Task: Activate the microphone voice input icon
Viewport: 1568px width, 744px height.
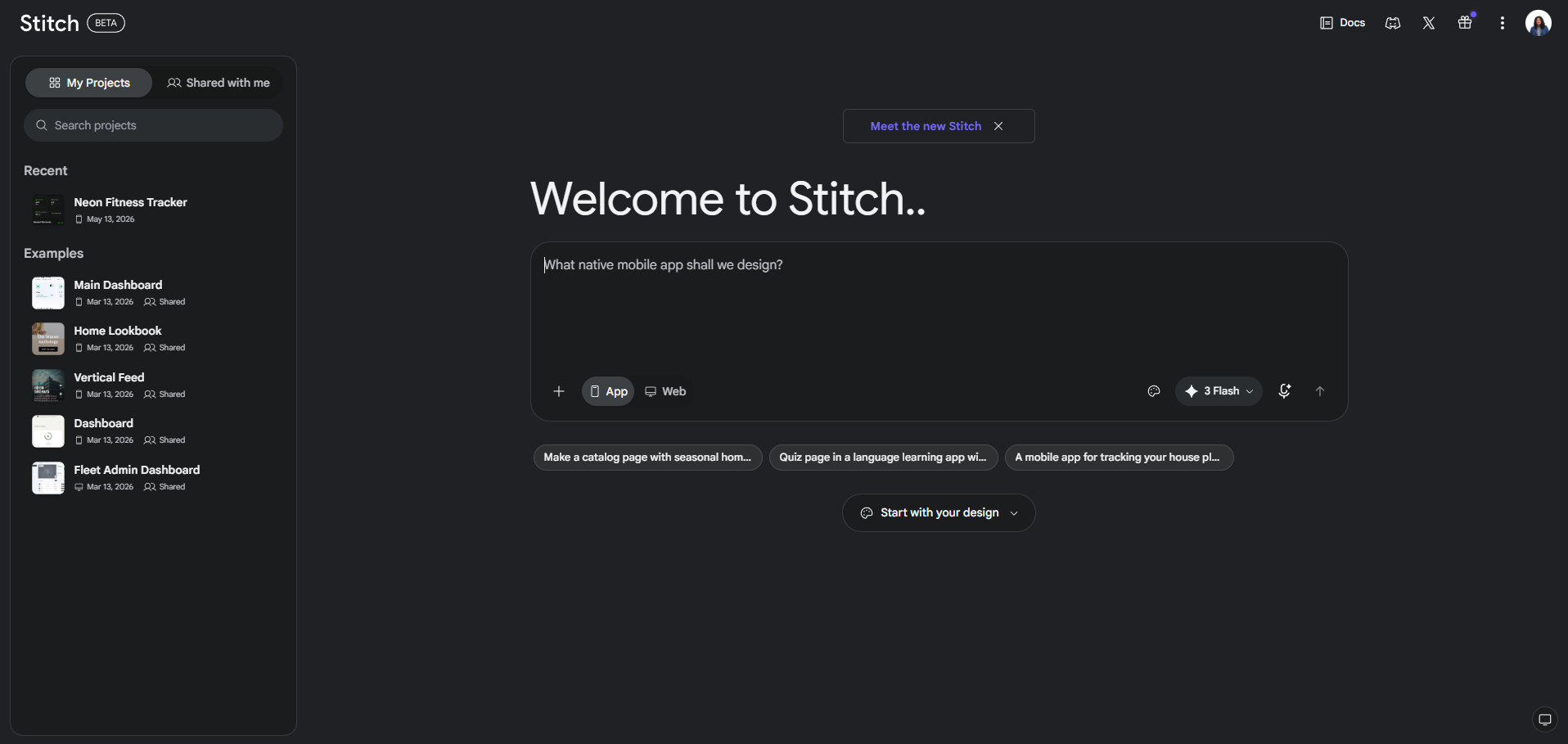Action: (1285, 391)
